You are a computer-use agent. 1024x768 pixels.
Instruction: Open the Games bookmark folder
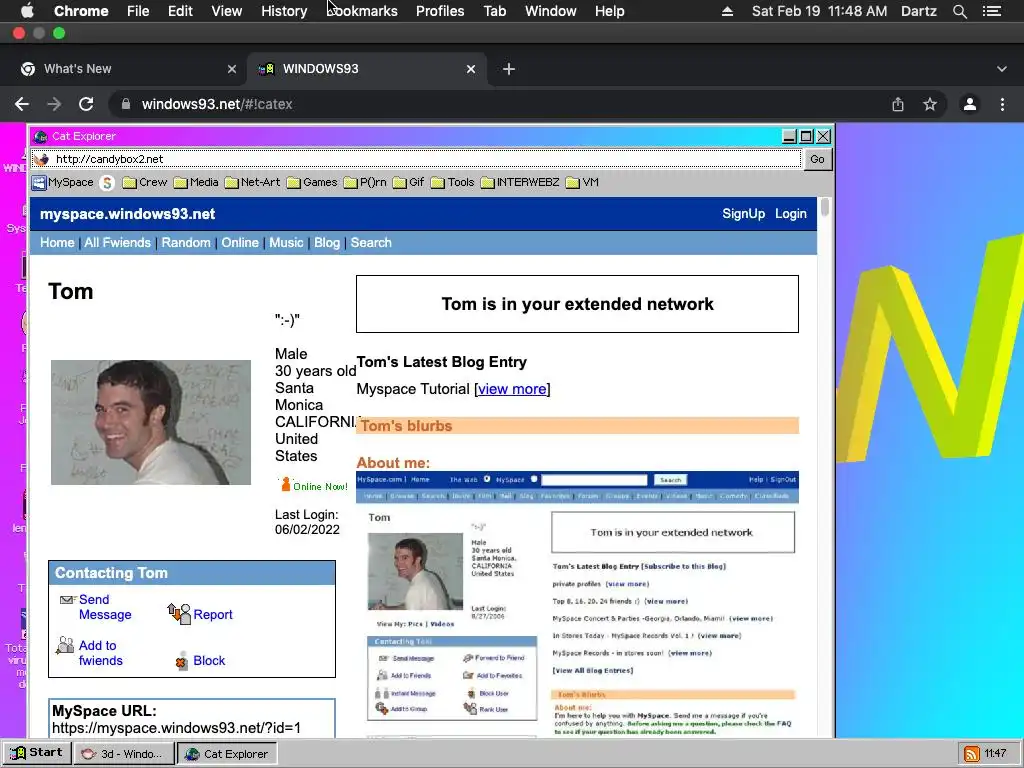tap(312, 183)
